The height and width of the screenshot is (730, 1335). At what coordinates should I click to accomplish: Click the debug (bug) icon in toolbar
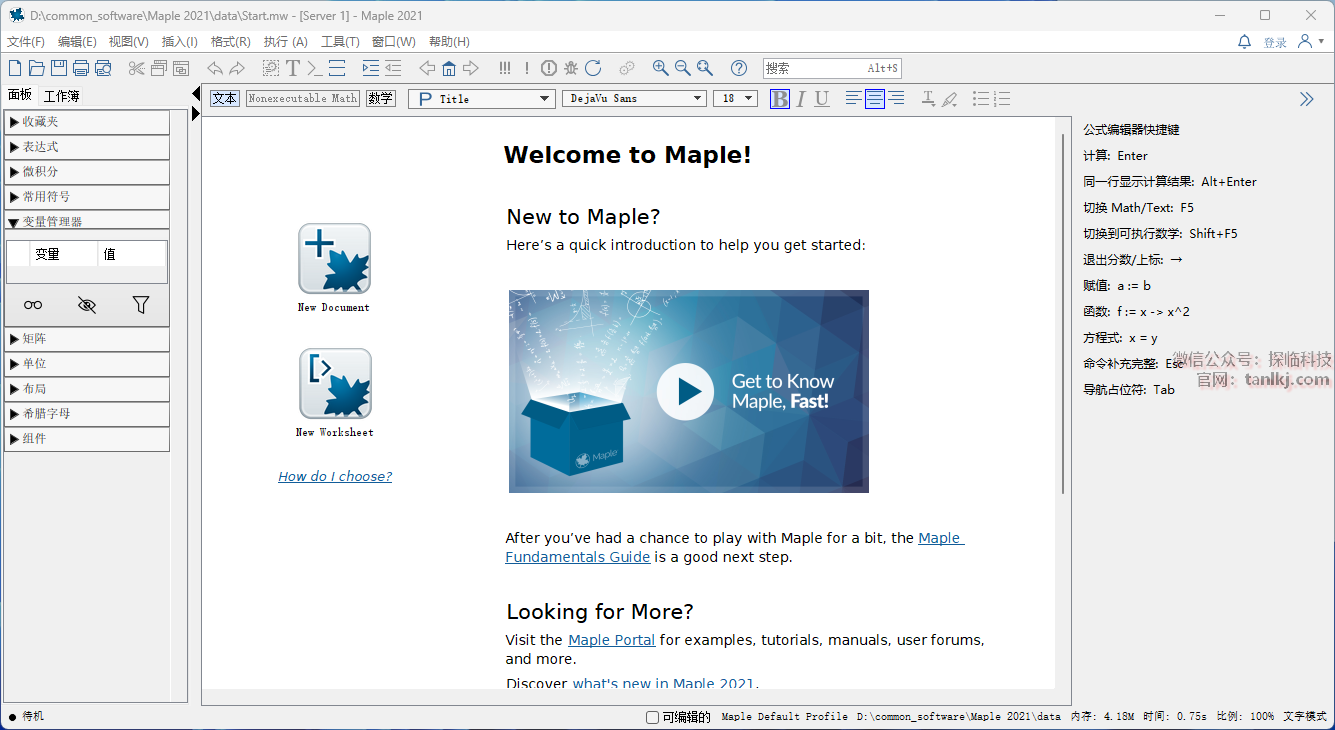571,68
